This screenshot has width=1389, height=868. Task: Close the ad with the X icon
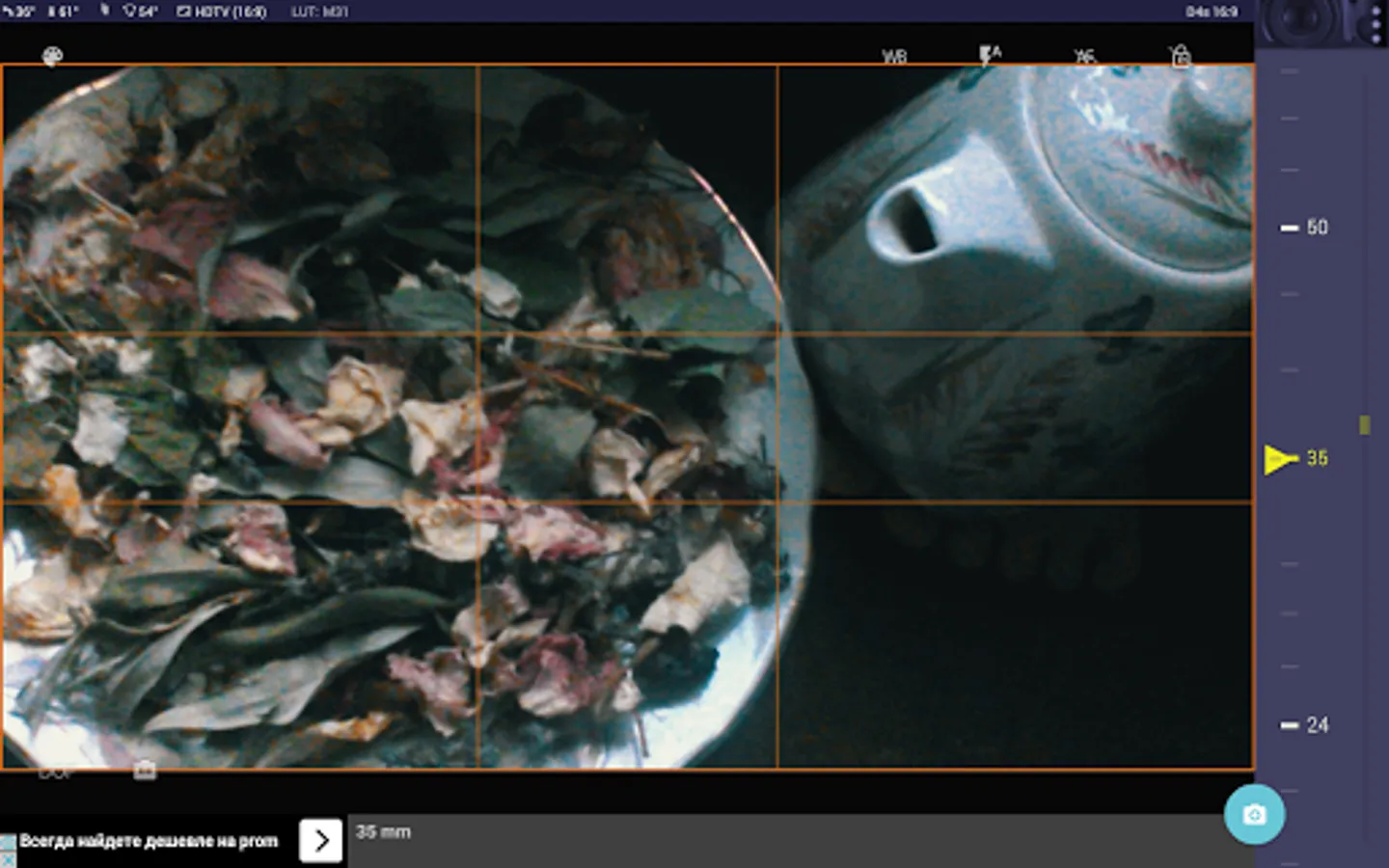click(x=8, y=859)
